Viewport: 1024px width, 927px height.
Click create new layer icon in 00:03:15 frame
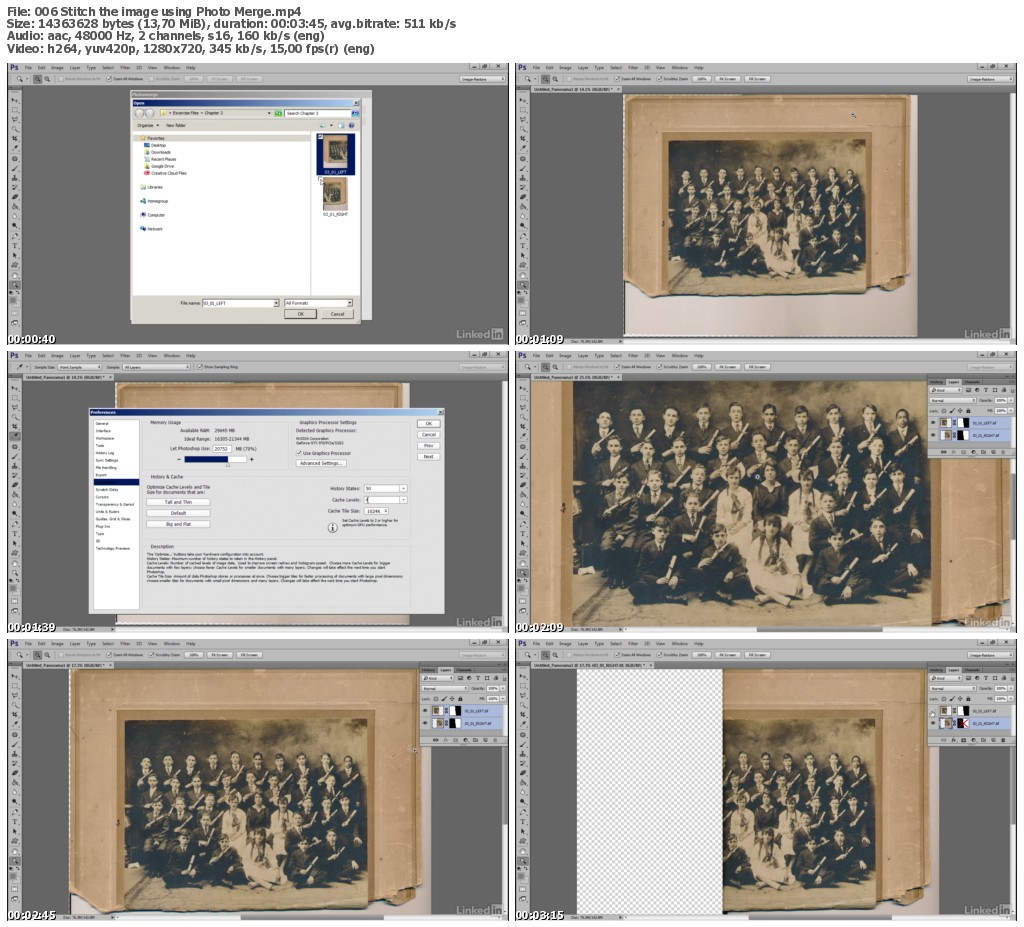pyautogui.click(x=993, y=740)
